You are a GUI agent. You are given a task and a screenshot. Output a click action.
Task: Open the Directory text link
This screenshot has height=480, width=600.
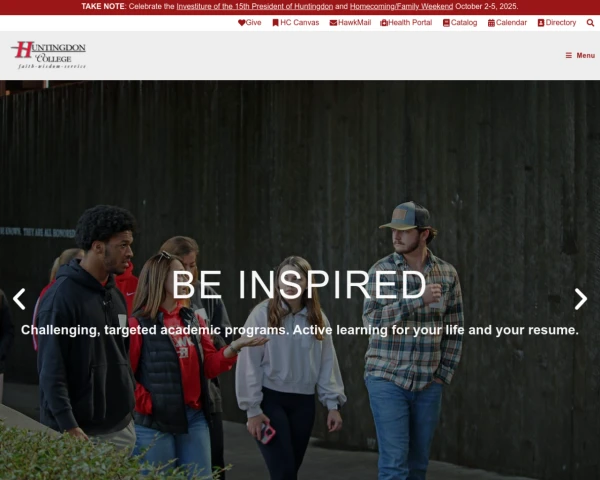click(561, 23)
